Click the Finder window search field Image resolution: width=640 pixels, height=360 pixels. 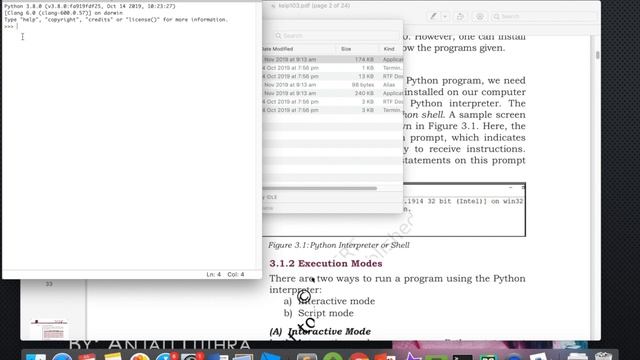tap(336, 36)
